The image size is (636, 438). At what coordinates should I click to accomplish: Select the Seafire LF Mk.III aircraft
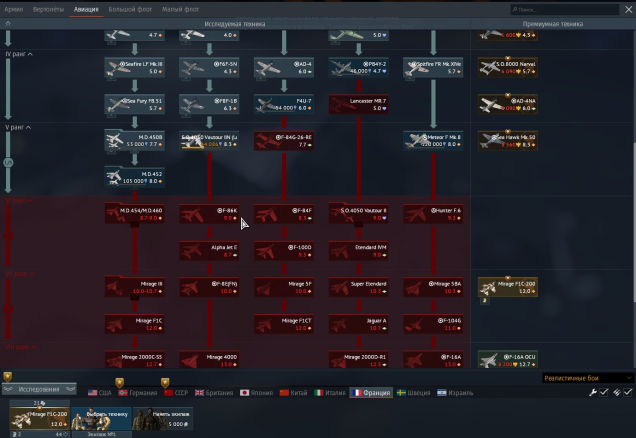[134, 68]
